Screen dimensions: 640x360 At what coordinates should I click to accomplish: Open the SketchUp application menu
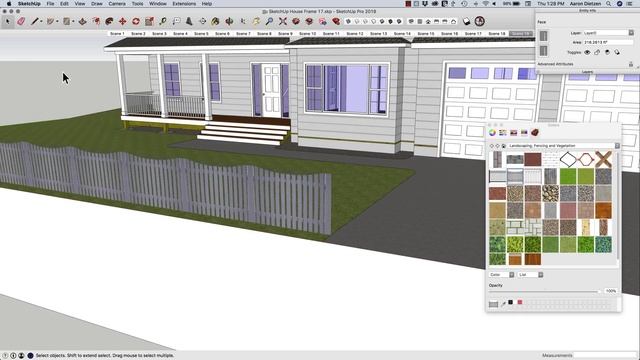[x=29, y=4]
